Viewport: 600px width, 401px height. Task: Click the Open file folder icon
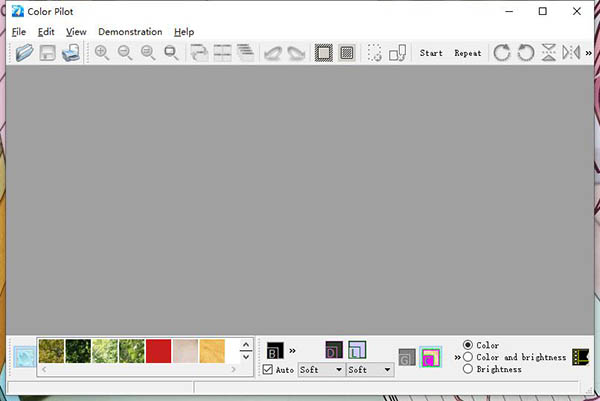[x=23, y=53]
